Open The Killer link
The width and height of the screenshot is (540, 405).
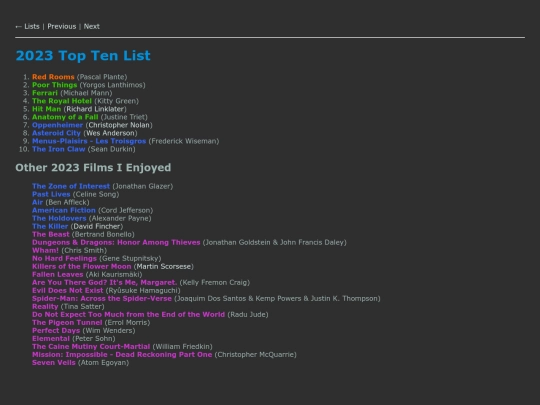(x=50, y=226)
